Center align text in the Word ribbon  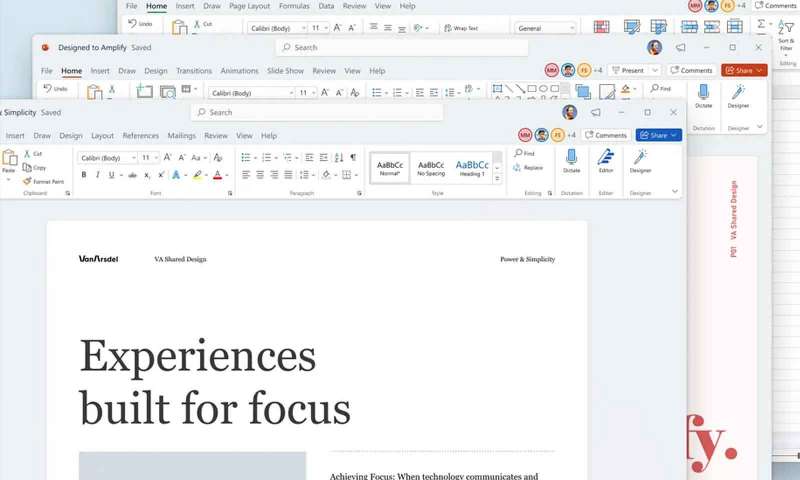[260, 175]
